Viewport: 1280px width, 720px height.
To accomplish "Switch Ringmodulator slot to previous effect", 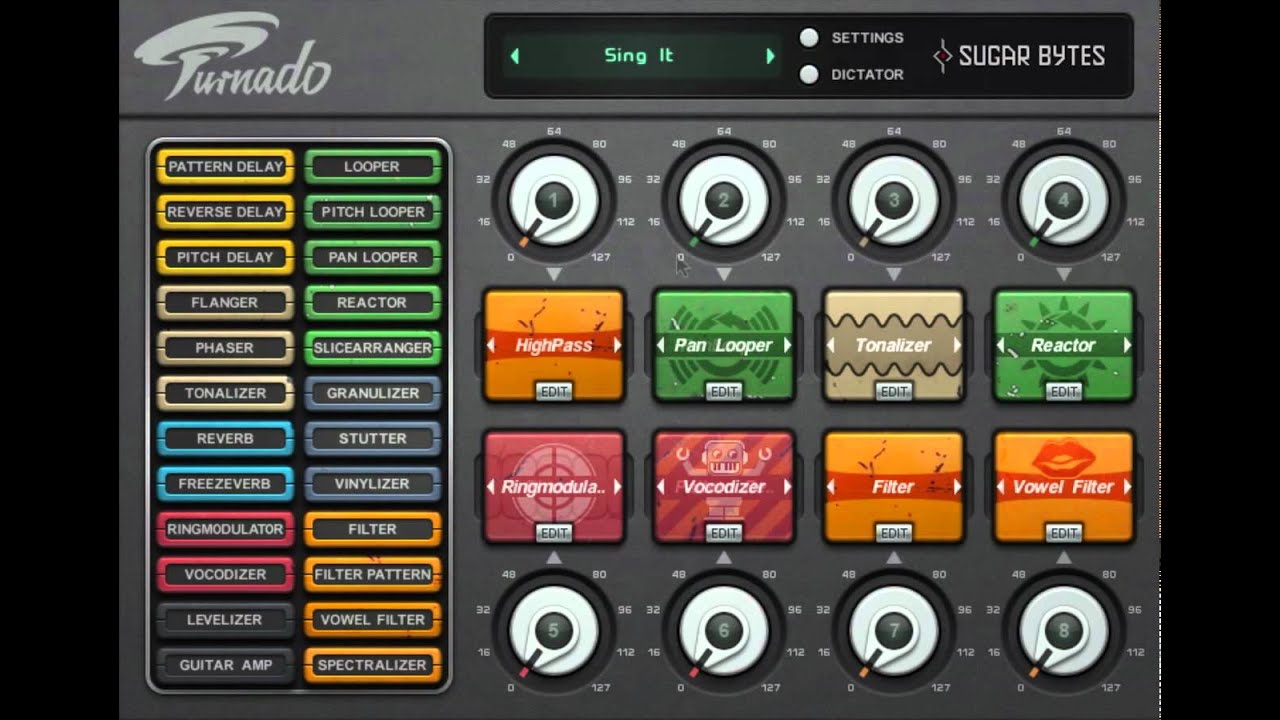I will point(491,487).
